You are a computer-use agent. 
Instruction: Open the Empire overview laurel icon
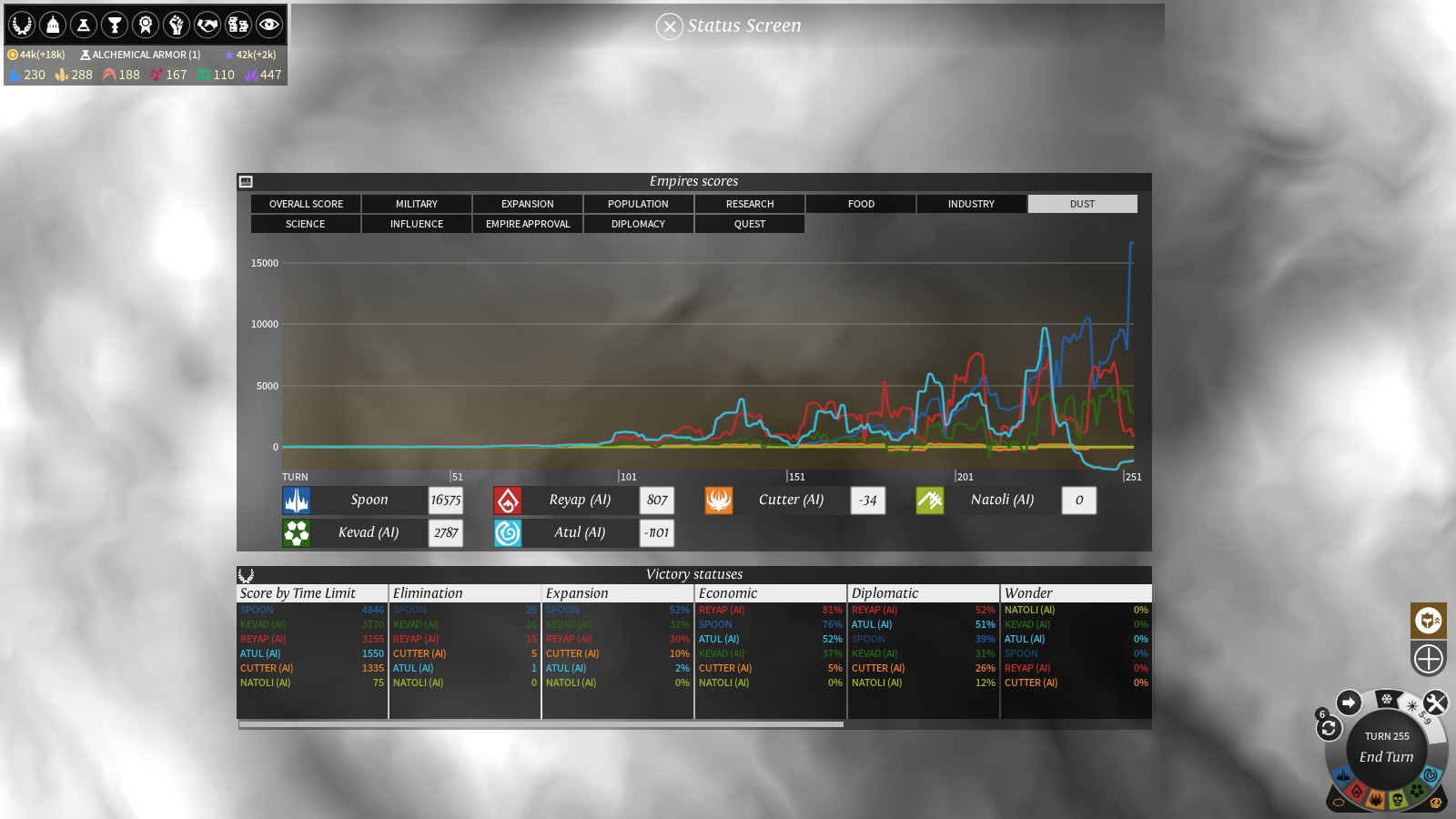[x=22, y=25]
